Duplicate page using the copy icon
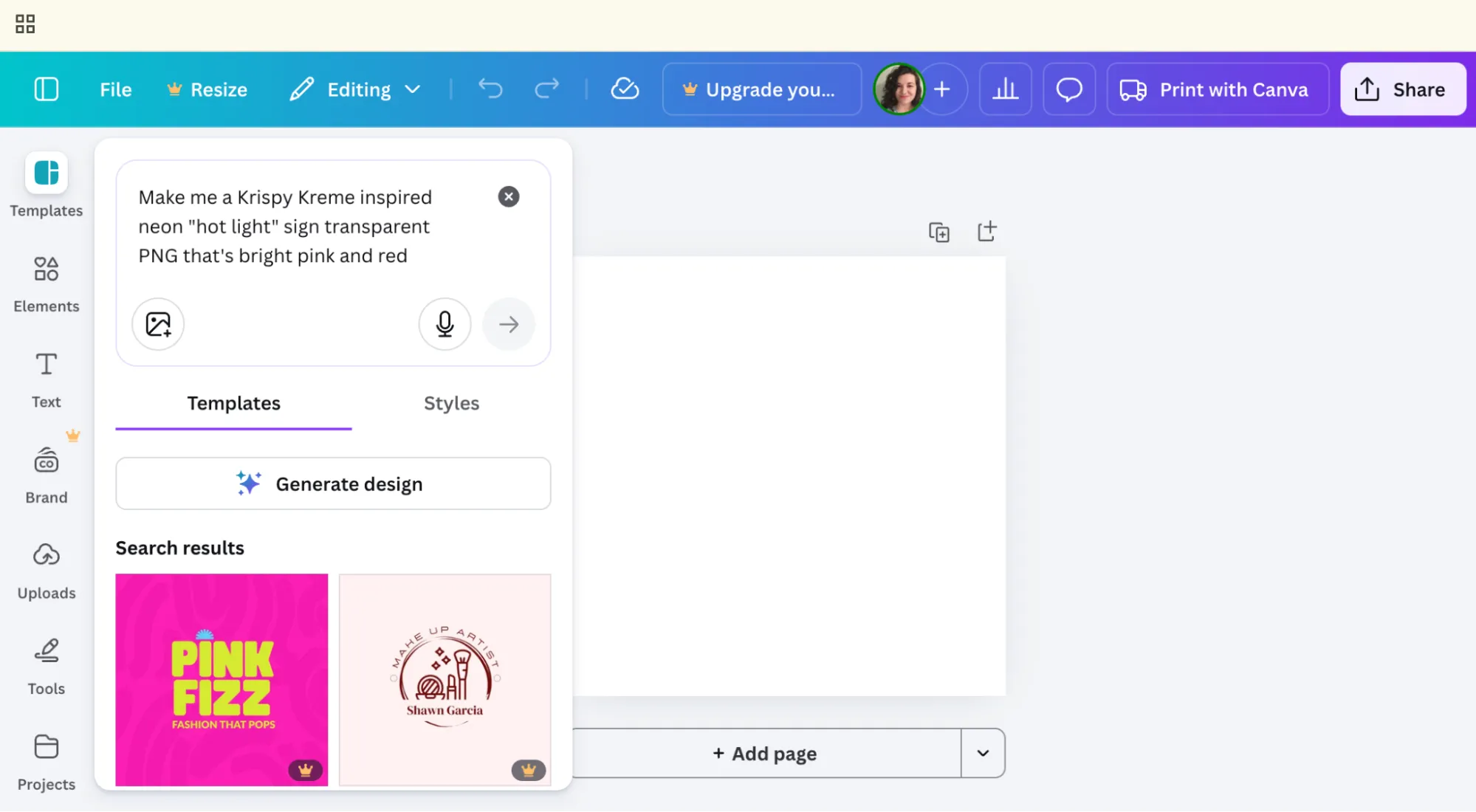Screen dimensions: 1476x812 tap(938, 233)
